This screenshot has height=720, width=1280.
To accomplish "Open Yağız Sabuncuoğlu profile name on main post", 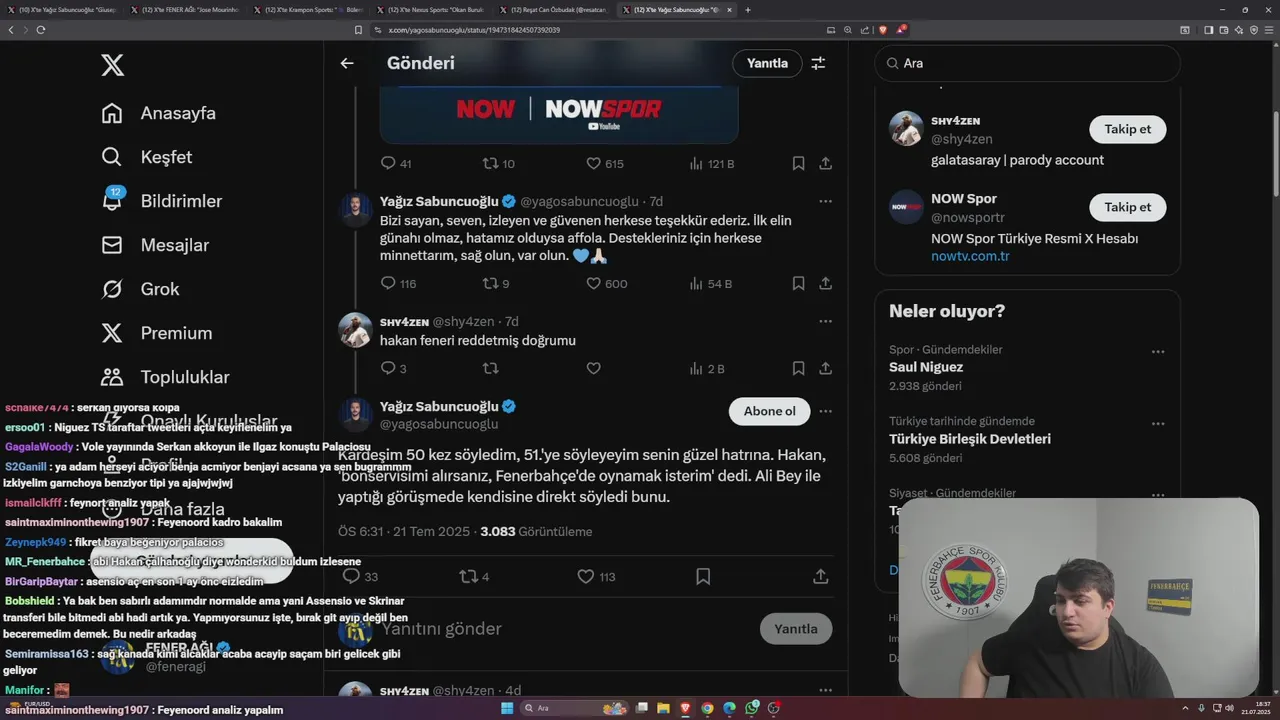I will 439,406.
